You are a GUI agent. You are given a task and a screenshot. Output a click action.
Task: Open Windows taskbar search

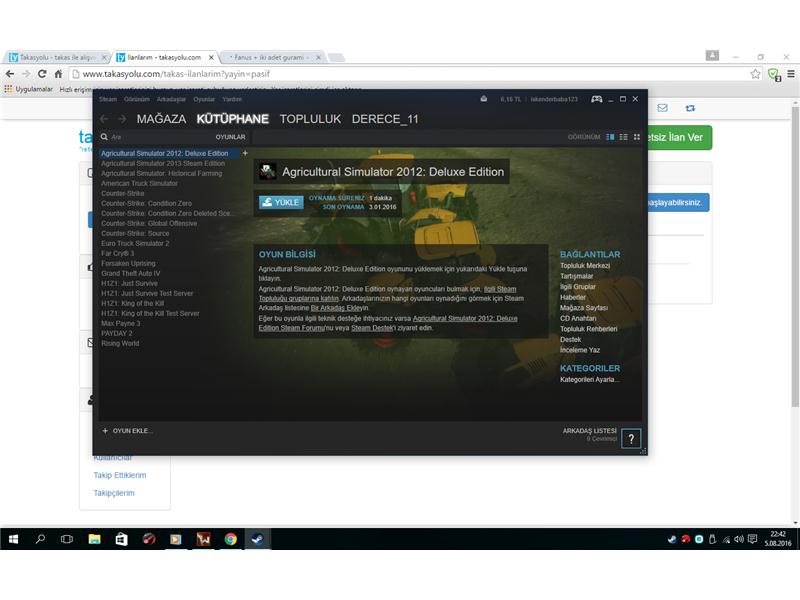point(40,539)
